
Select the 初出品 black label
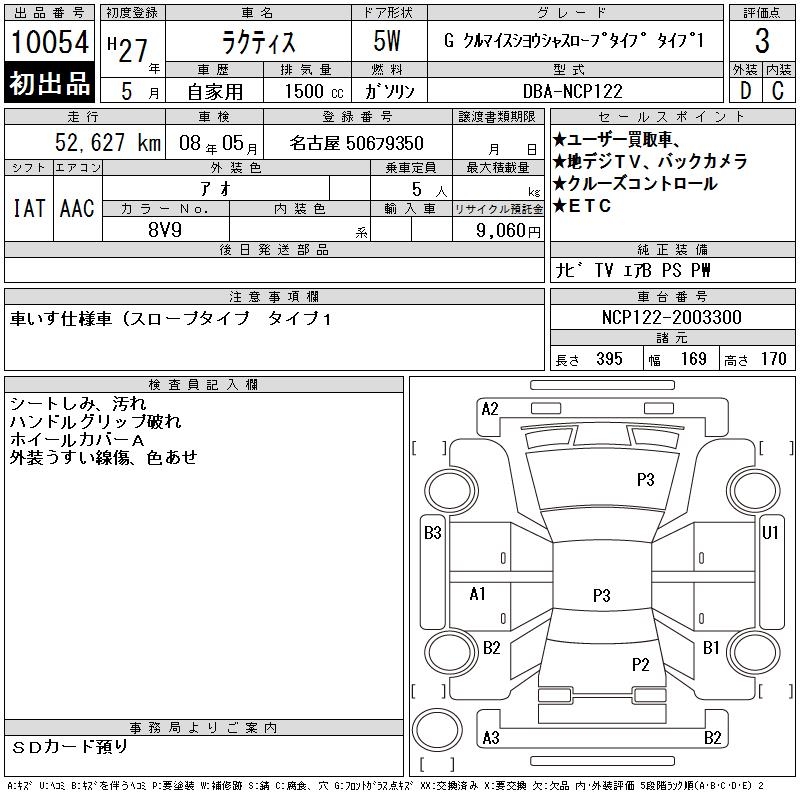click(49, 83)
